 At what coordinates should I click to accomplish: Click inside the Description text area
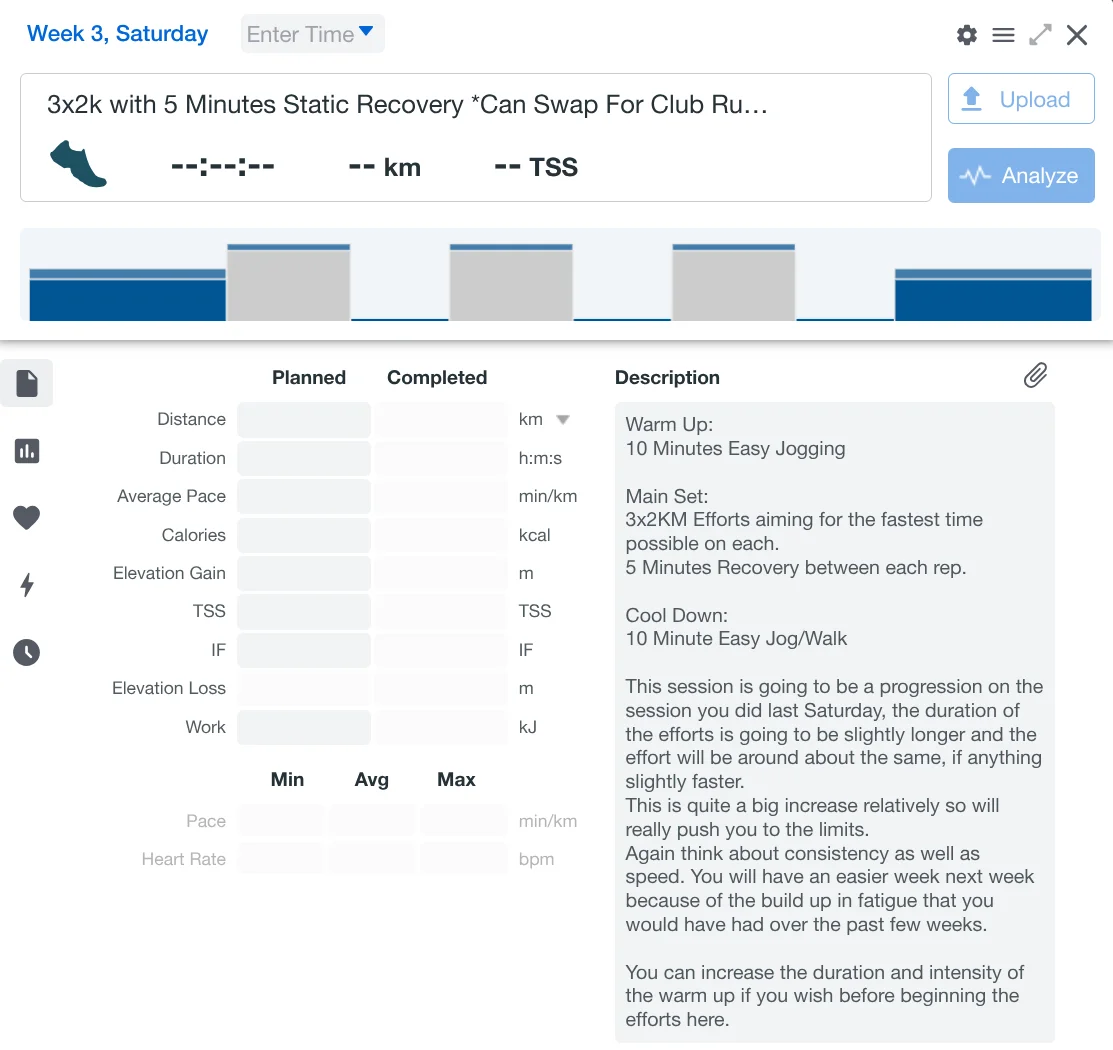(x=834, y=720)
